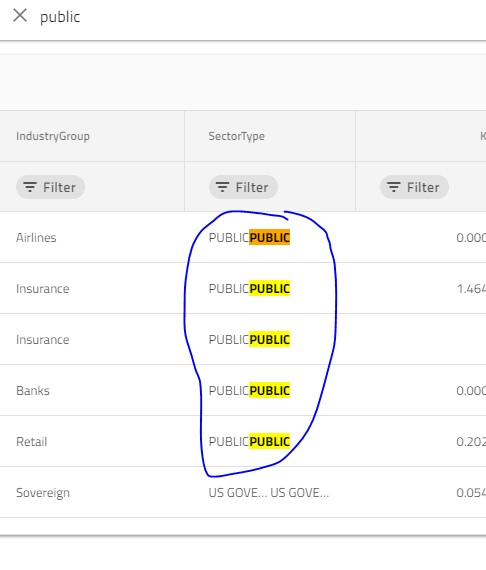
Task: Clear the search with the X icon
Action: 20,16
